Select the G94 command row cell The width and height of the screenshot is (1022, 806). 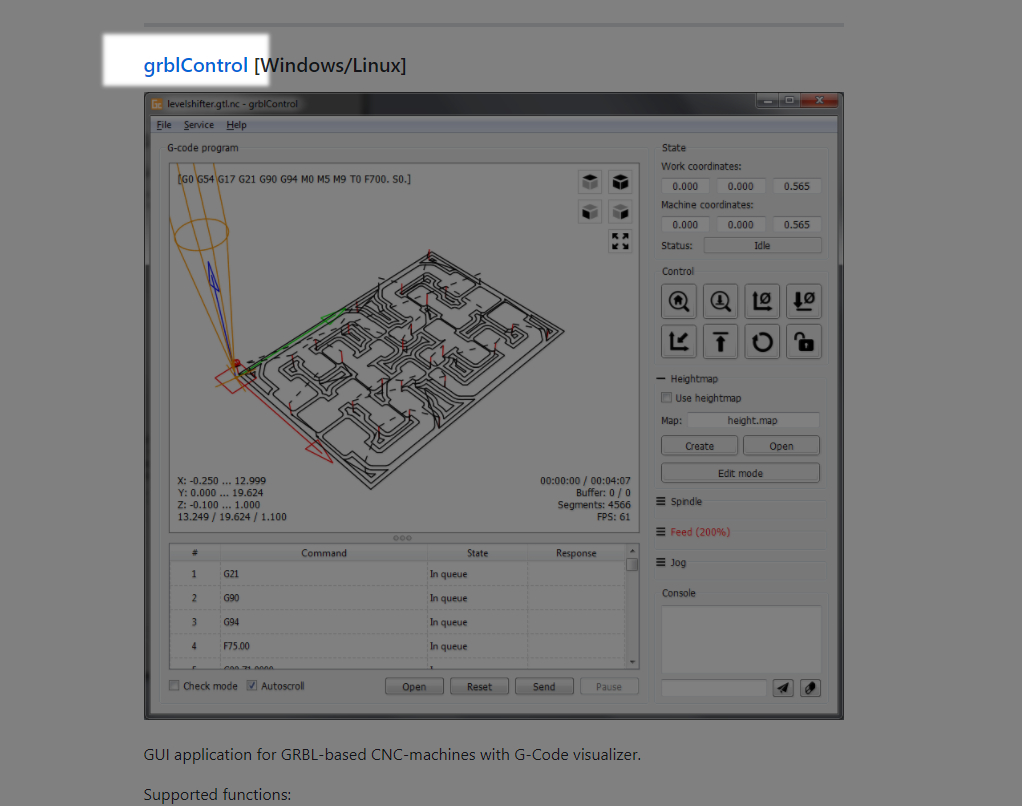(324, 622)
